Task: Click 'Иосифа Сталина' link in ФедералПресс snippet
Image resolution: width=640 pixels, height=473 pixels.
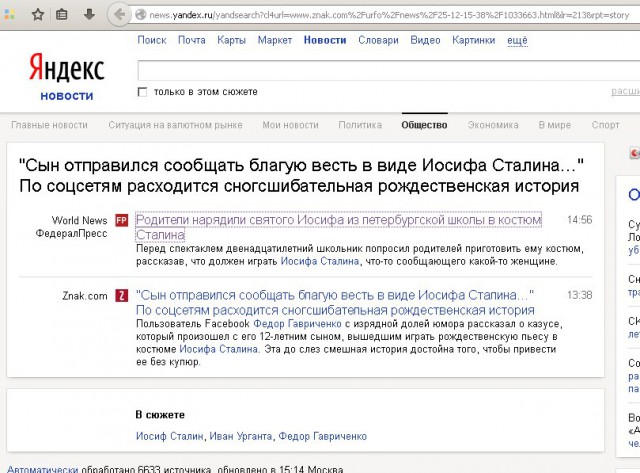Action: point(320,261)
